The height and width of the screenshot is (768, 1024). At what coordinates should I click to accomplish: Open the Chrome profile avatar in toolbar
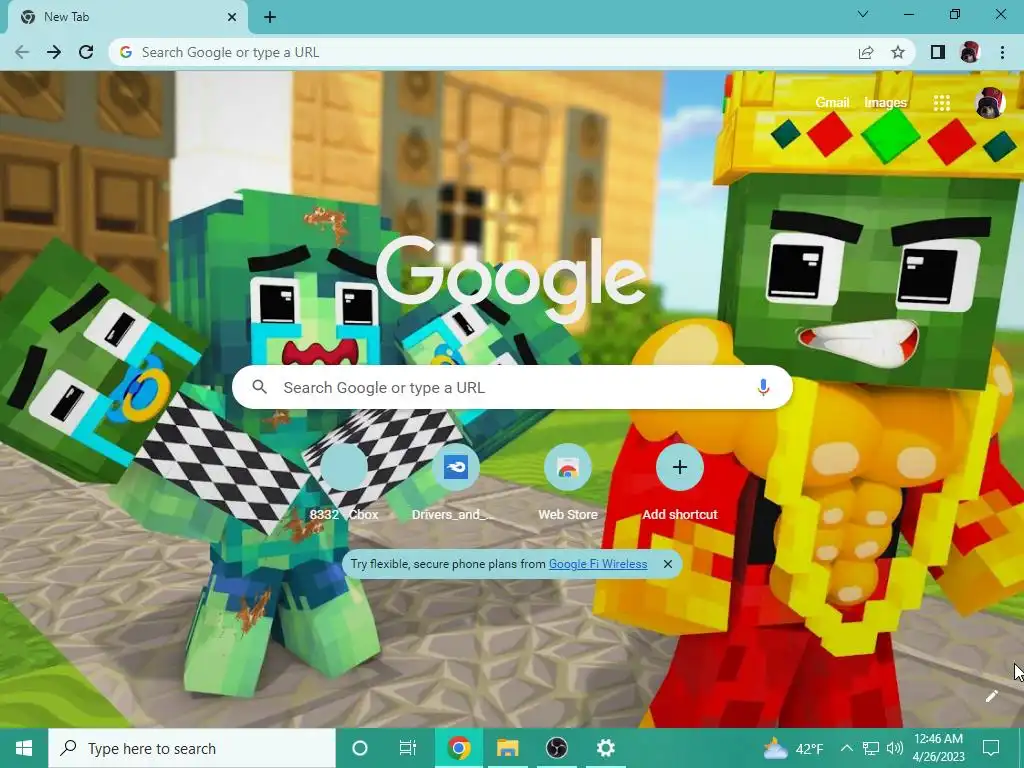click(x=970, y=52)
